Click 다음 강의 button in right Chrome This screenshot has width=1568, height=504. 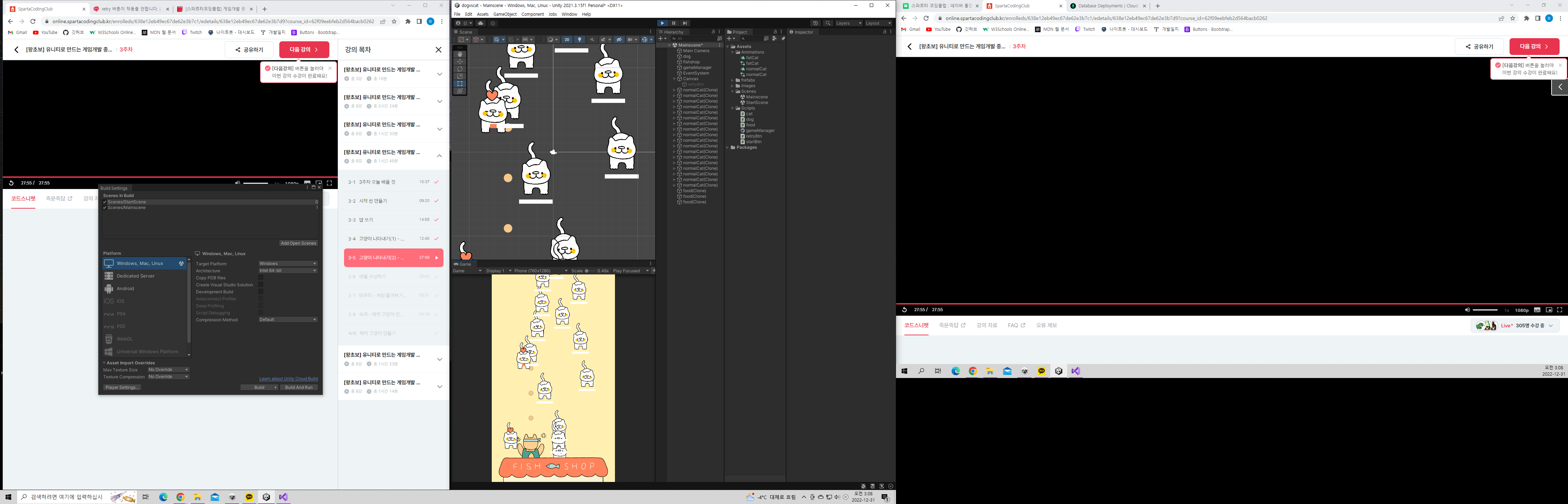coord(1534,46)
